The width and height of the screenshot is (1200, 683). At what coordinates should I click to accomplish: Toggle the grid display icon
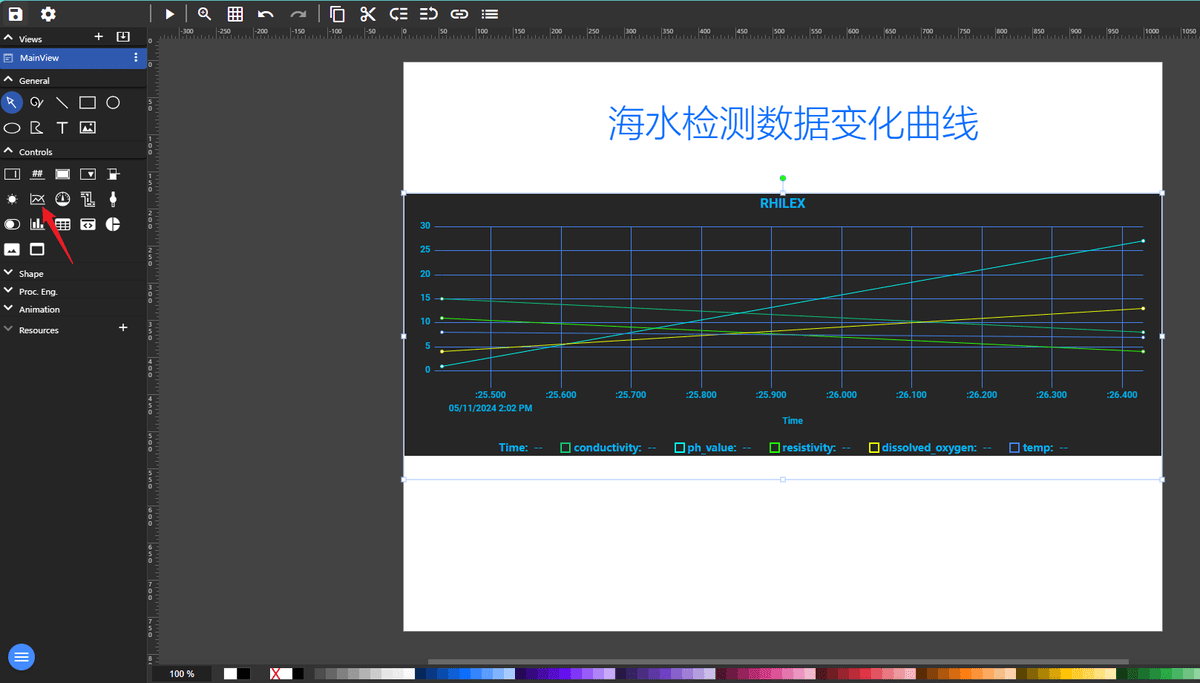(x=235, y=14)
